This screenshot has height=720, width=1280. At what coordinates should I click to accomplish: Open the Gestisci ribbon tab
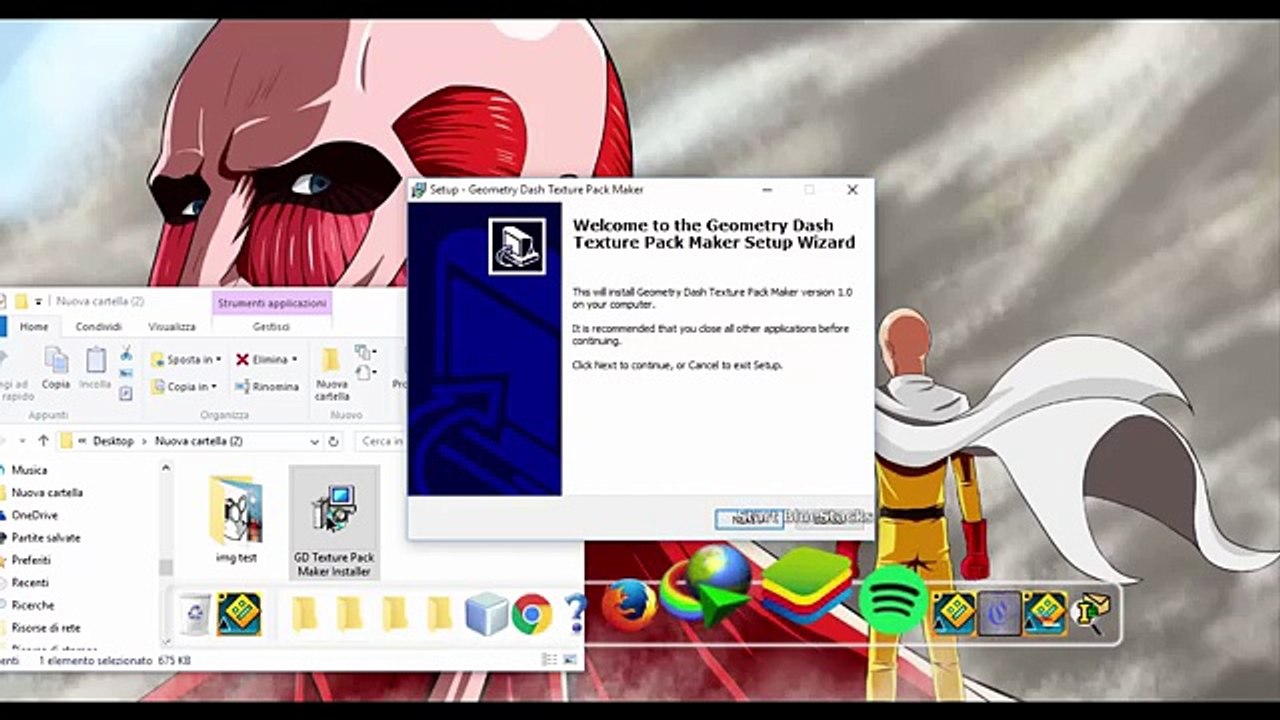(x=271, y=326)
